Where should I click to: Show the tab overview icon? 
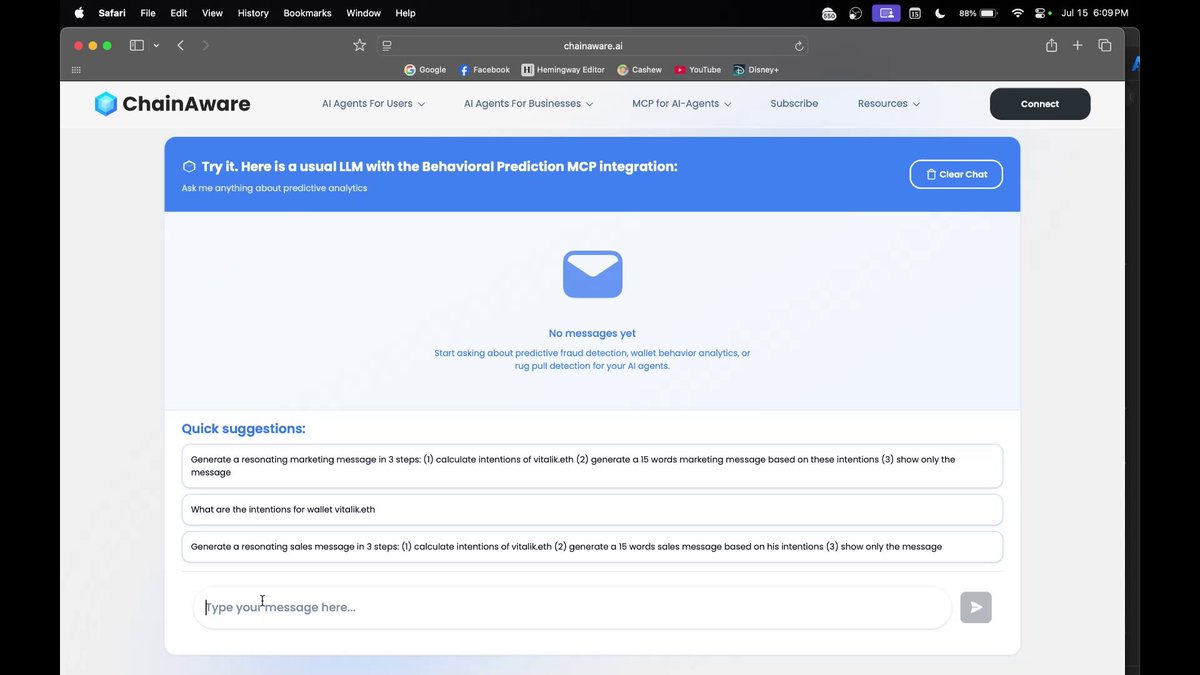(x=1105, y=45)
